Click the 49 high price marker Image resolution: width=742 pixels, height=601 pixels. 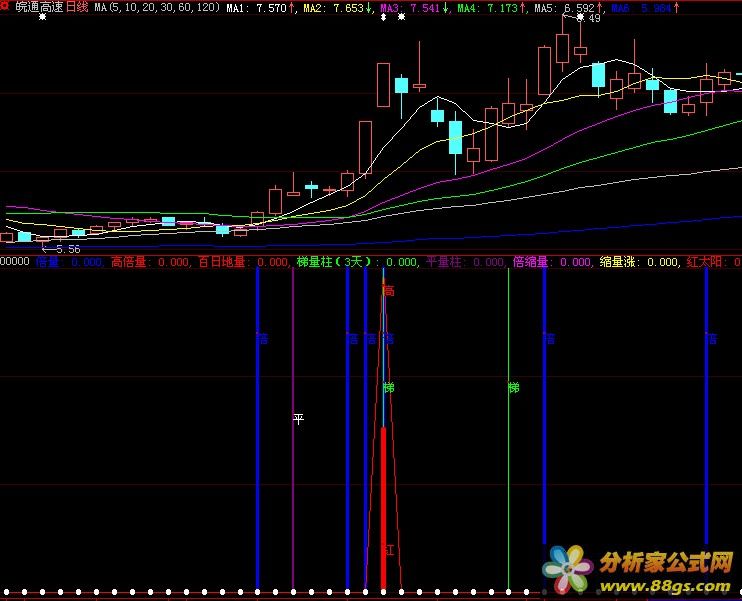click(x=594, y=18)
